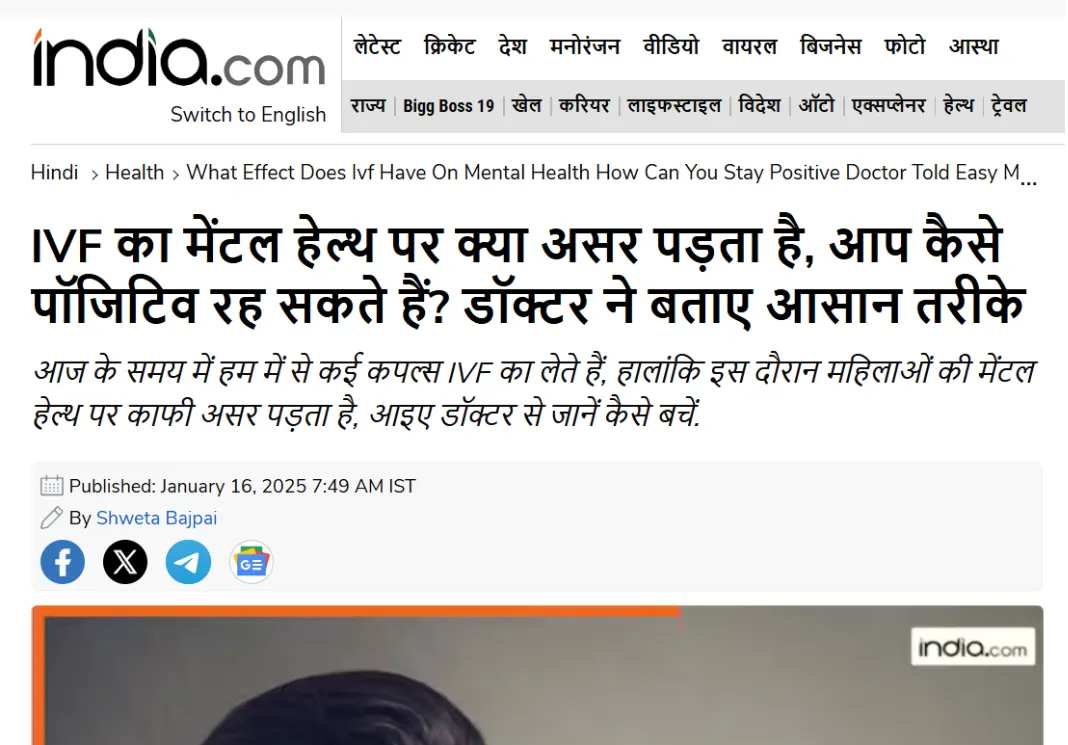Click the pencil icon beside author
The image size is (1068, 745).
point(52,518)
